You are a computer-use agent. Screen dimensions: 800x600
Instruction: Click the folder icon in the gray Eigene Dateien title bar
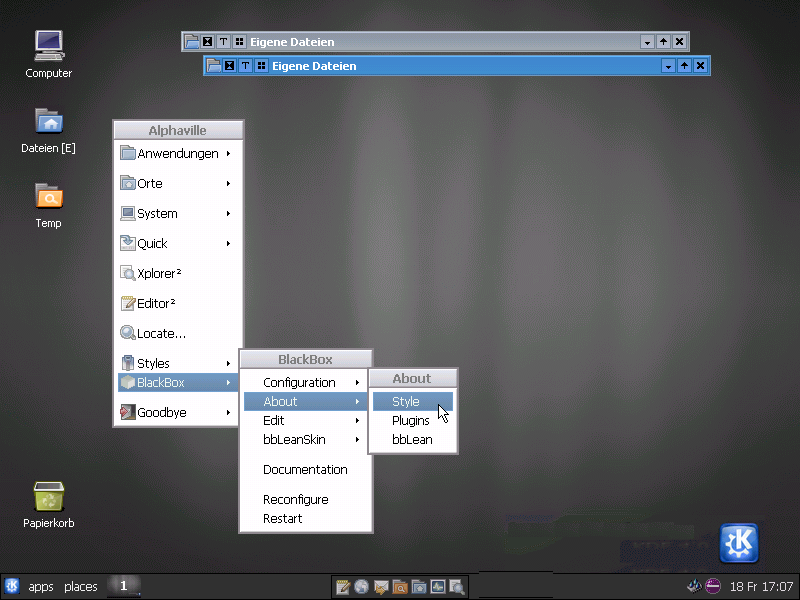(x=192, y=42)
